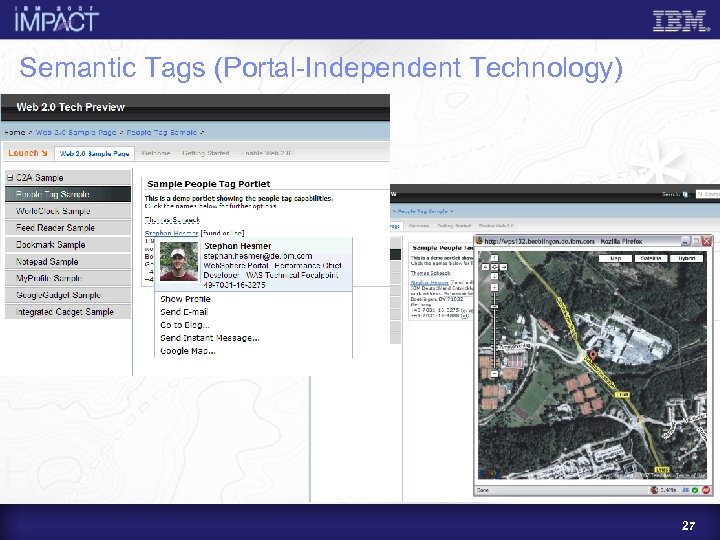Viewport: 720px width, 540px height.
Task: Click the phone number 49-7031-16-3275 in the card
Action: click(234, 285)
